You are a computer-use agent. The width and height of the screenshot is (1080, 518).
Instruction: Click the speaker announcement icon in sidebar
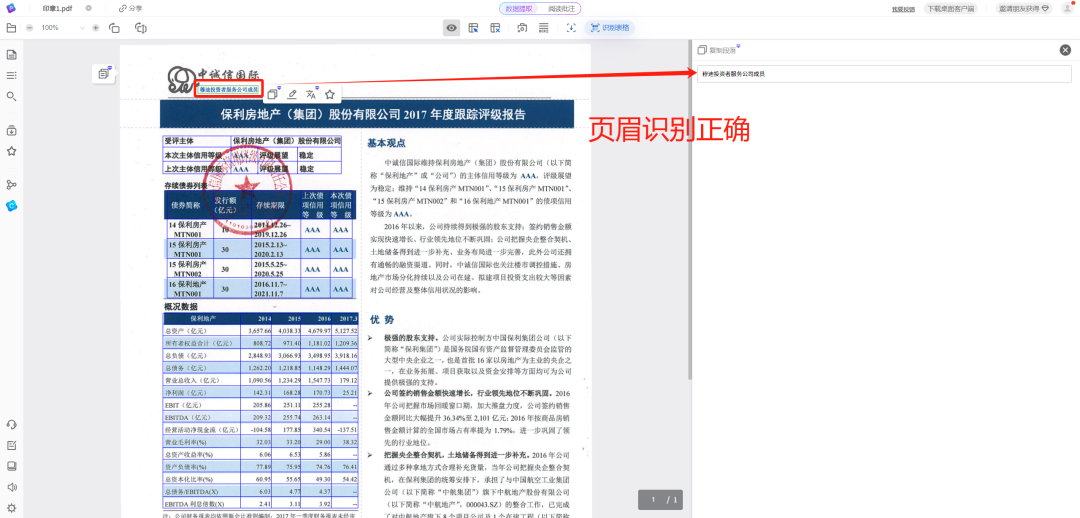pos(12,487)
